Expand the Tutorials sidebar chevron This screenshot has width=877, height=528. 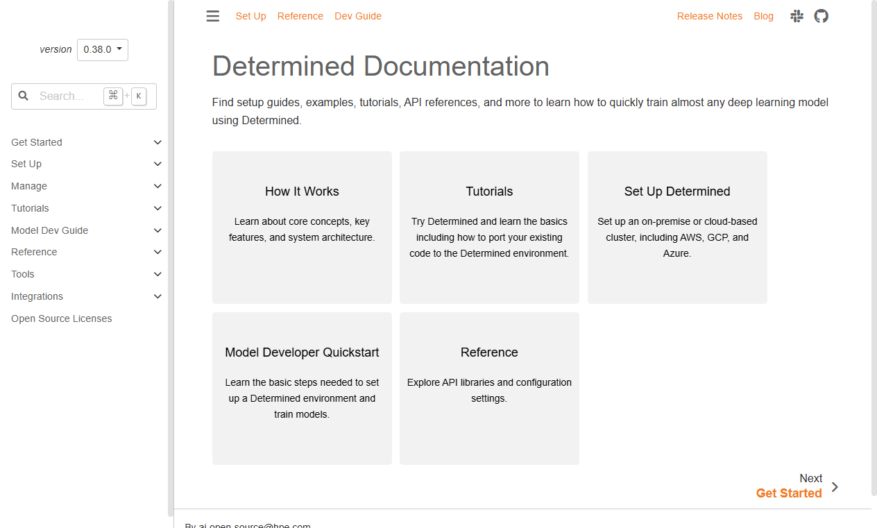[x=158, y=208]
